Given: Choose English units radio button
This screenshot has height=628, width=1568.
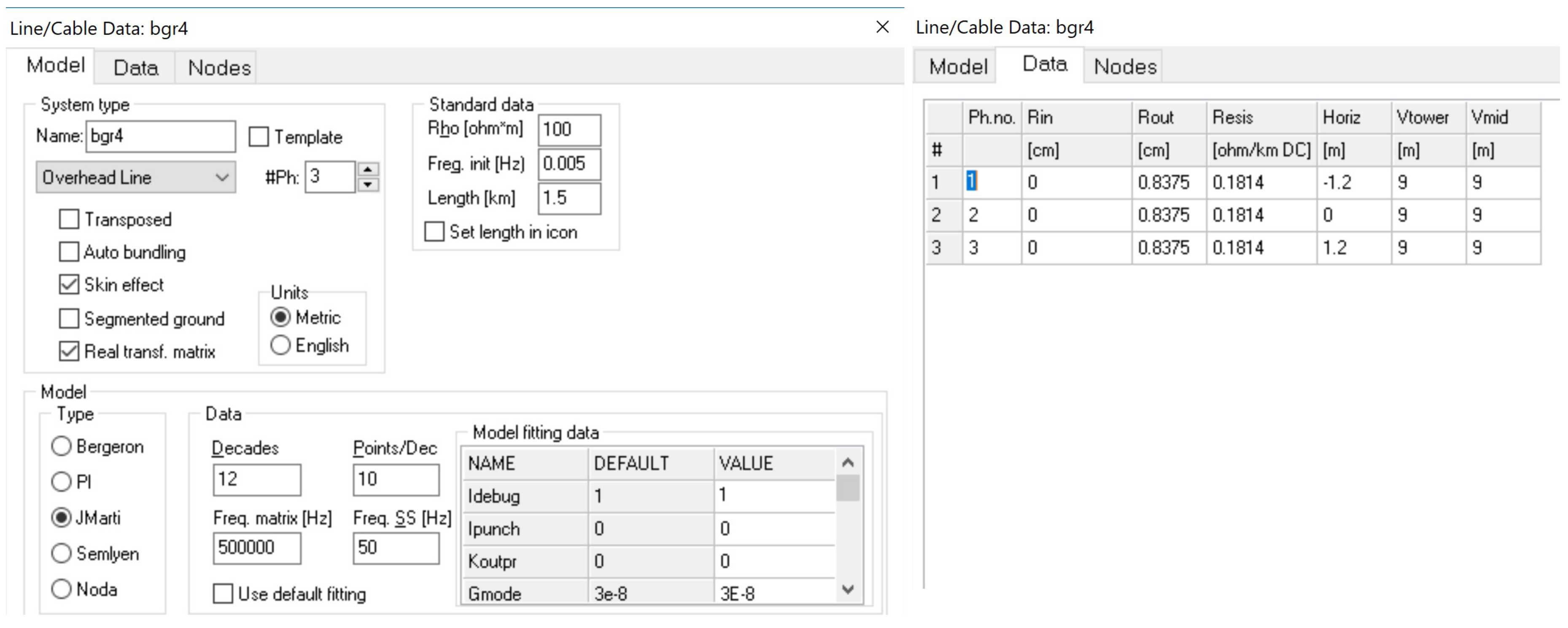Looking at the screenshot, I should 280,346.
